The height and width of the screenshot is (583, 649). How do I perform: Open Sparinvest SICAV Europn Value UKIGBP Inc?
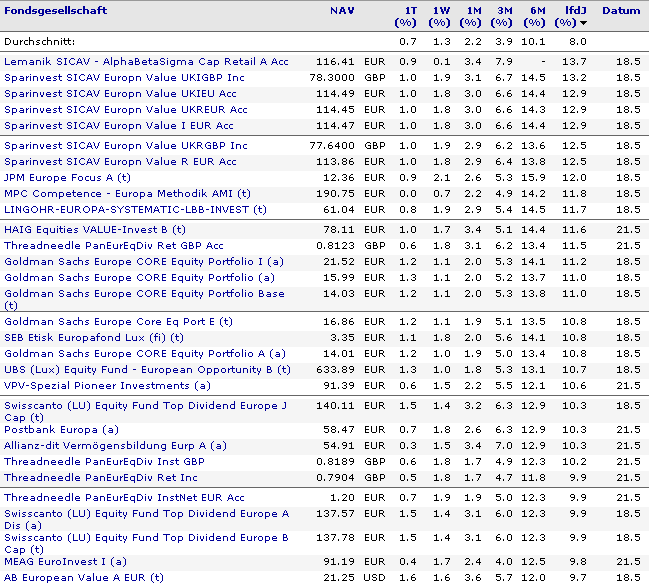124,78
